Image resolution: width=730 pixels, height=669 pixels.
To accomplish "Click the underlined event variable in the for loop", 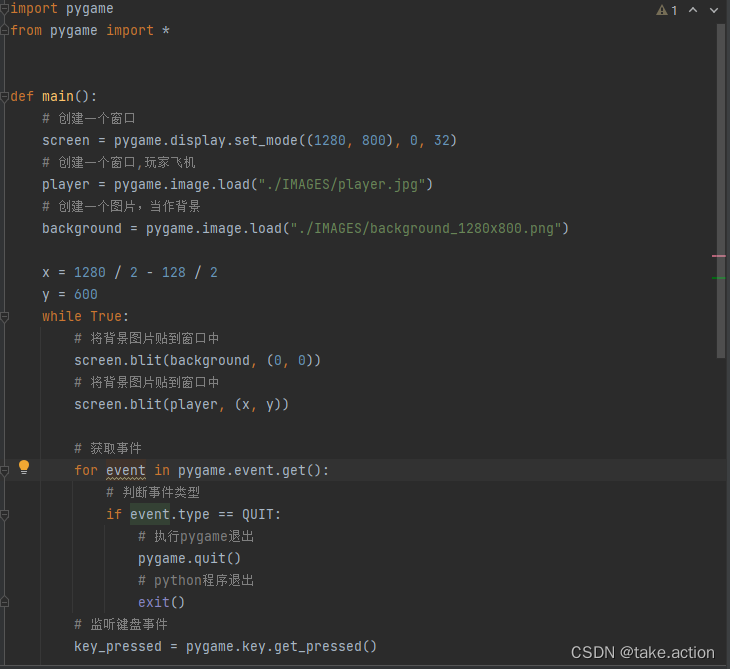I will click(x=126, y=470).
